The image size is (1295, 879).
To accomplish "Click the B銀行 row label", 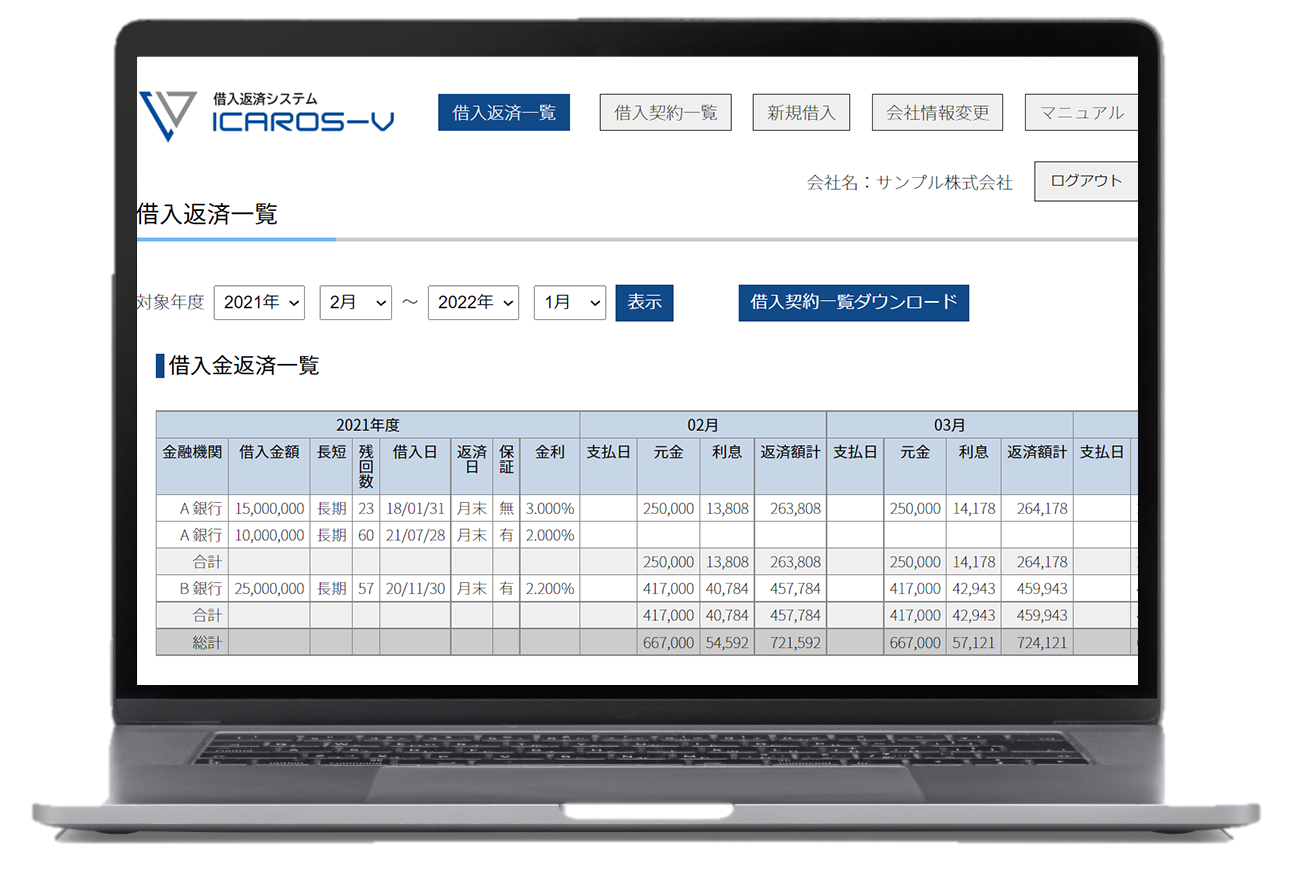I will 199,589.
